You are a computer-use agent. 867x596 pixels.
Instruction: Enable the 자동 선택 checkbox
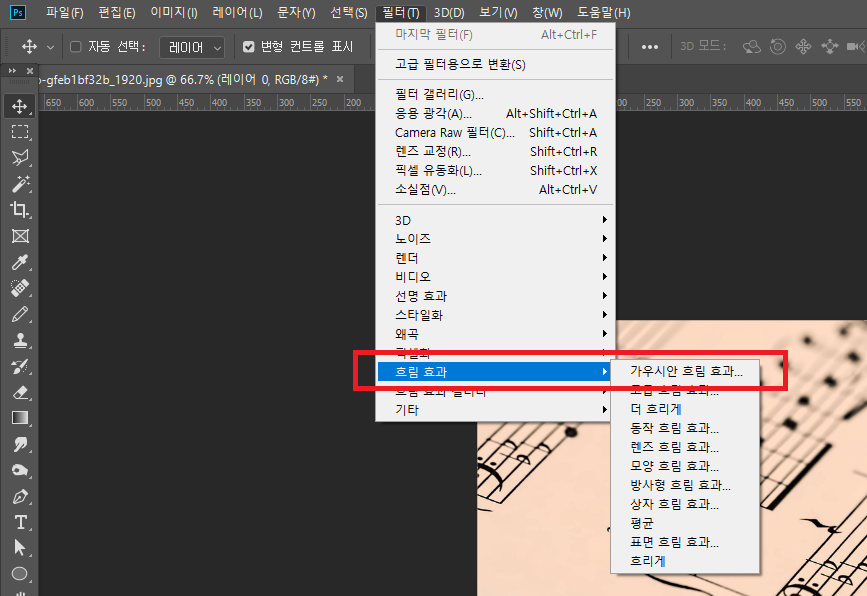[76, 47]
